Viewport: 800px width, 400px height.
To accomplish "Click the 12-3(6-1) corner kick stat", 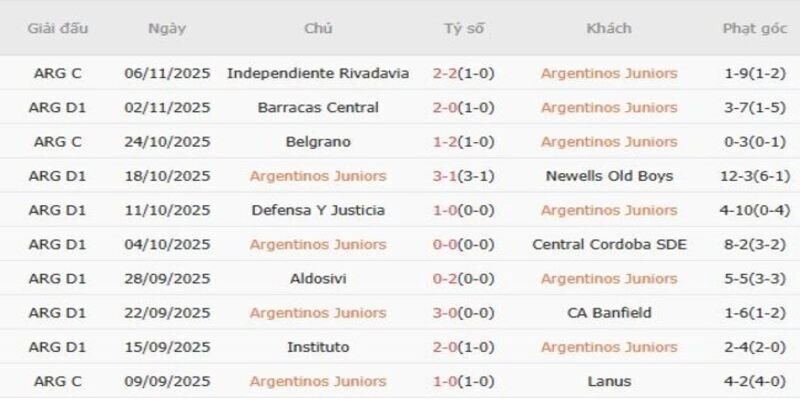I will (755, 176).
